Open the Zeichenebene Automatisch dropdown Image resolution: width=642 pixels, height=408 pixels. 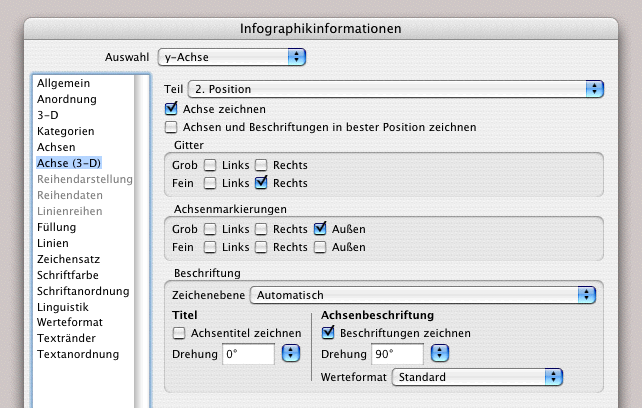(x=587, y=295)
